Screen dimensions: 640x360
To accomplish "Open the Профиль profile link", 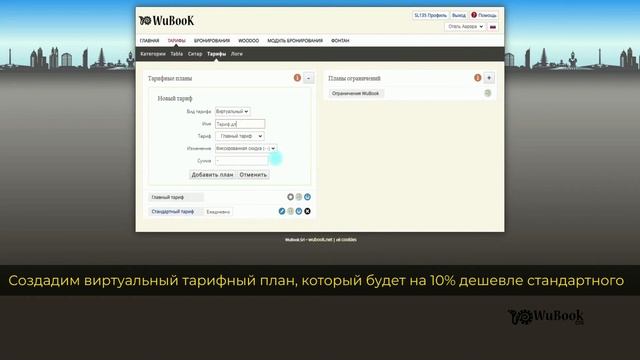I will click(430, 16).
